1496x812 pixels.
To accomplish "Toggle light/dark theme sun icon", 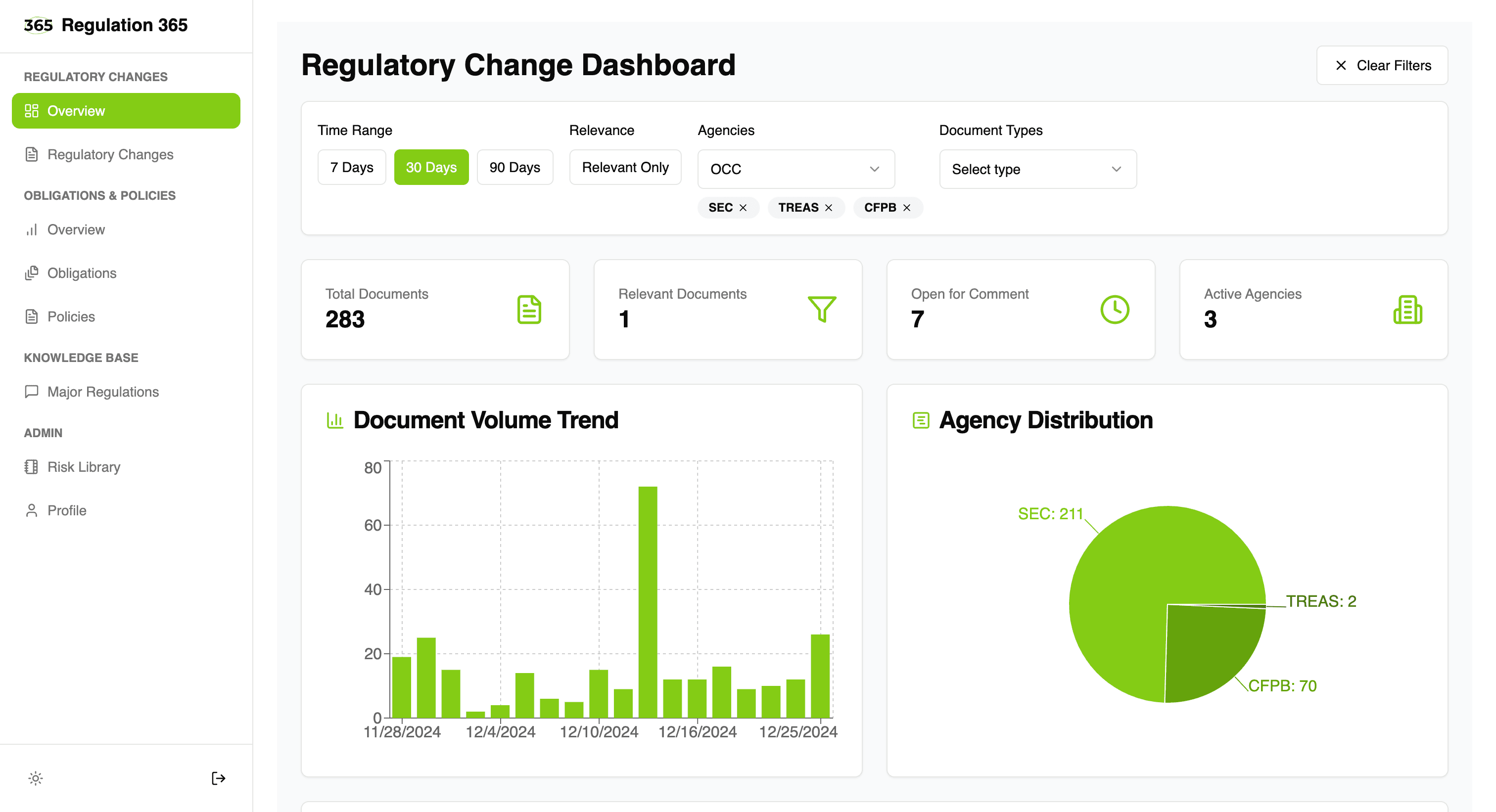I will coord(36,778).
